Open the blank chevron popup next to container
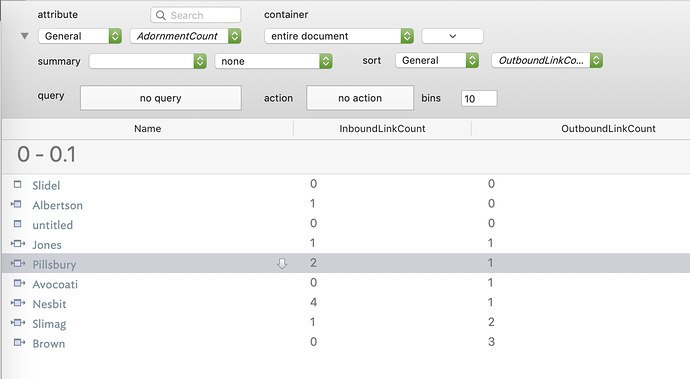Viewport: 690px width, 379px height. pyautogui.click(x=452, y=36)
